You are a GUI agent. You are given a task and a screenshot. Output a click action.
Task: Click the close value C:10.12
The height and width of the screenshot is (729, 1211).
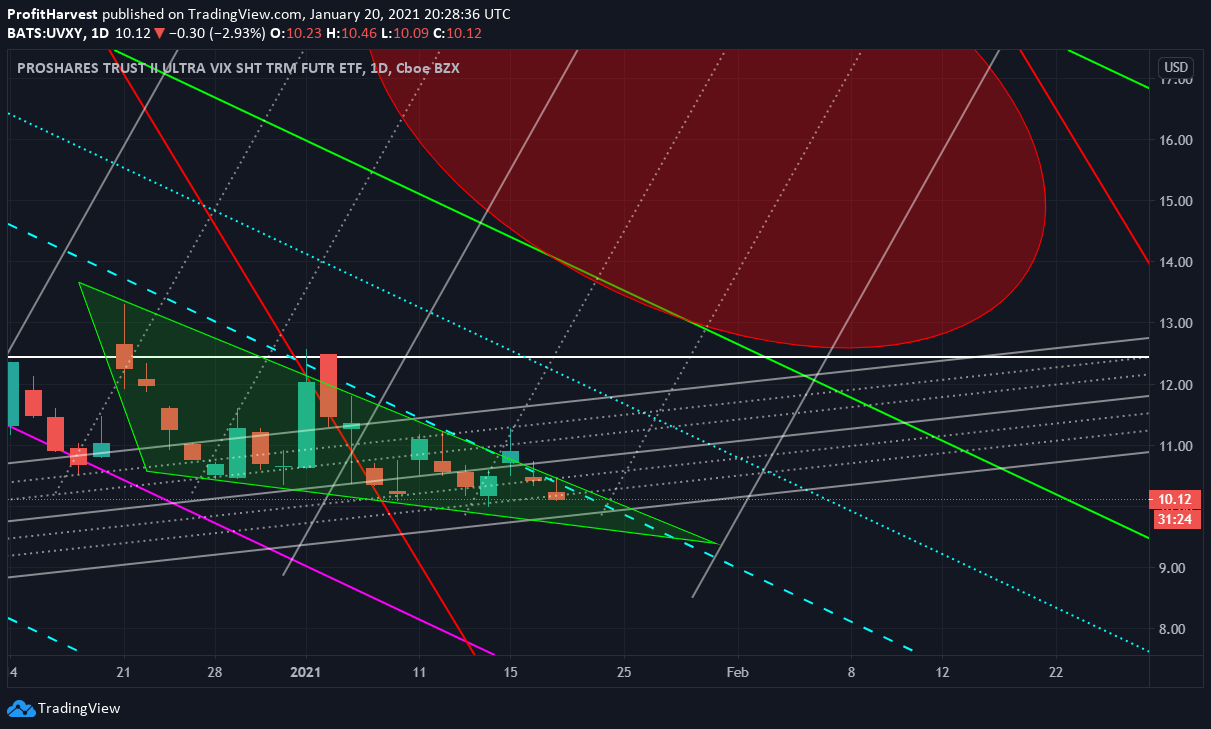click(x=456, y=33)
